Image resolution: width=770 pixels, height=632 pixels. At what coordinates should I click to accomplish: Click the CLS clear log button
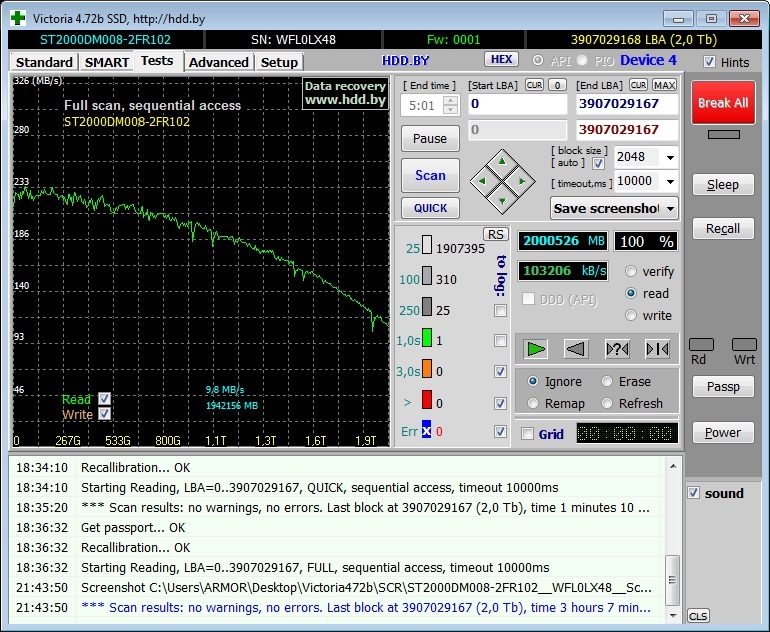point(698,616)
